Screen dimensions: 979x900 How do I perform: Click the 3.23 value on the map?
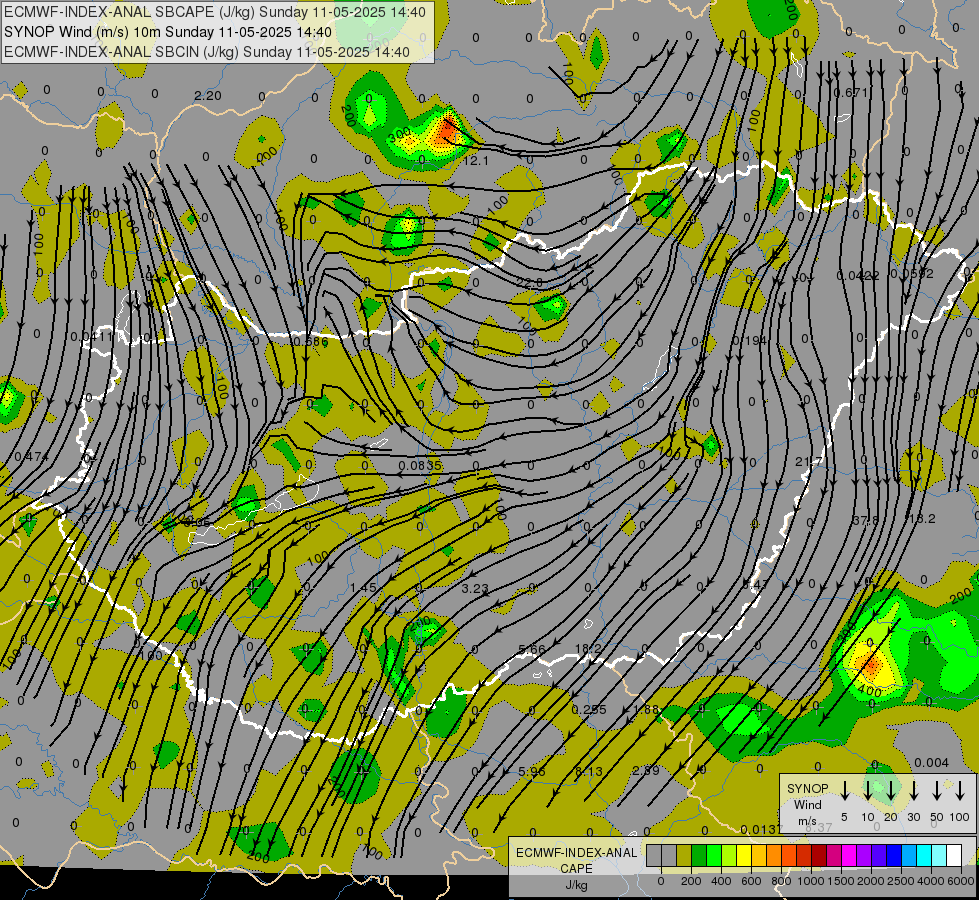pyautogui.click(x=475, y=588)
